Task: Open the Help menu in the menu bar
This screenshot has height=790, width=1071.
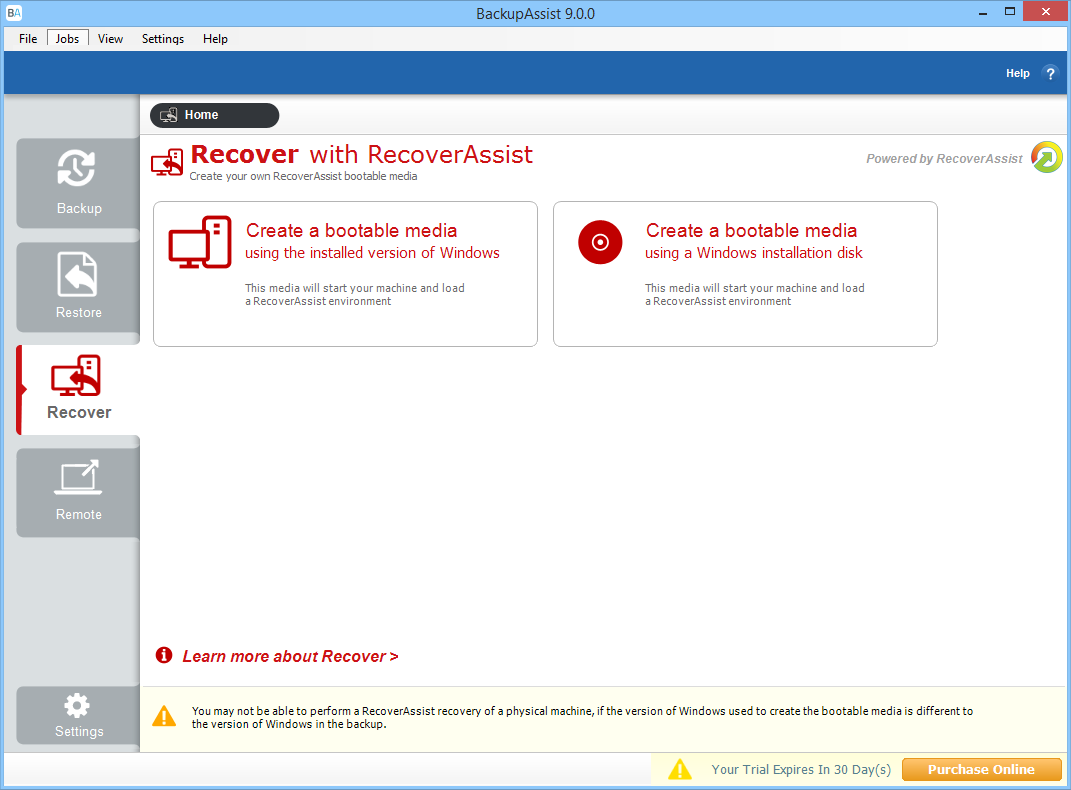Action: (x=215, y=39)
